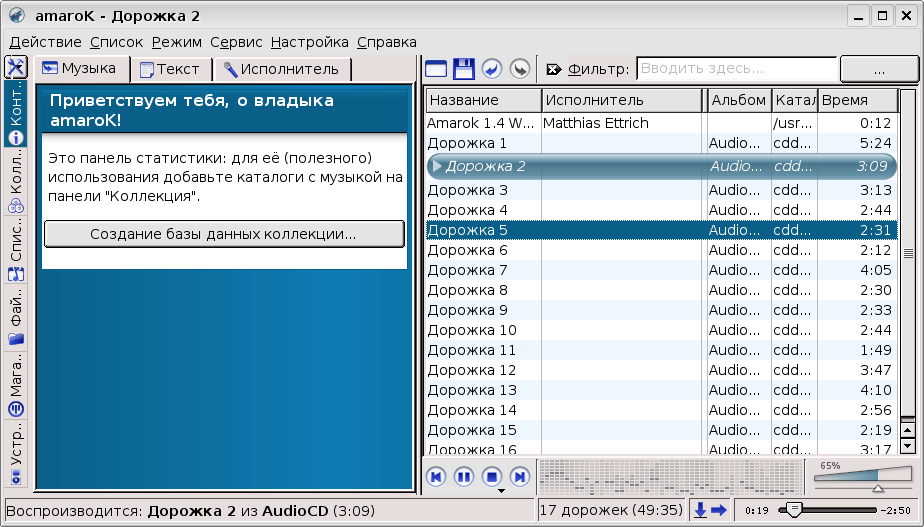The image size is (924, 527).
Task: Click the undo arrow in the playlist toolbar
Action: pos(491,69)
